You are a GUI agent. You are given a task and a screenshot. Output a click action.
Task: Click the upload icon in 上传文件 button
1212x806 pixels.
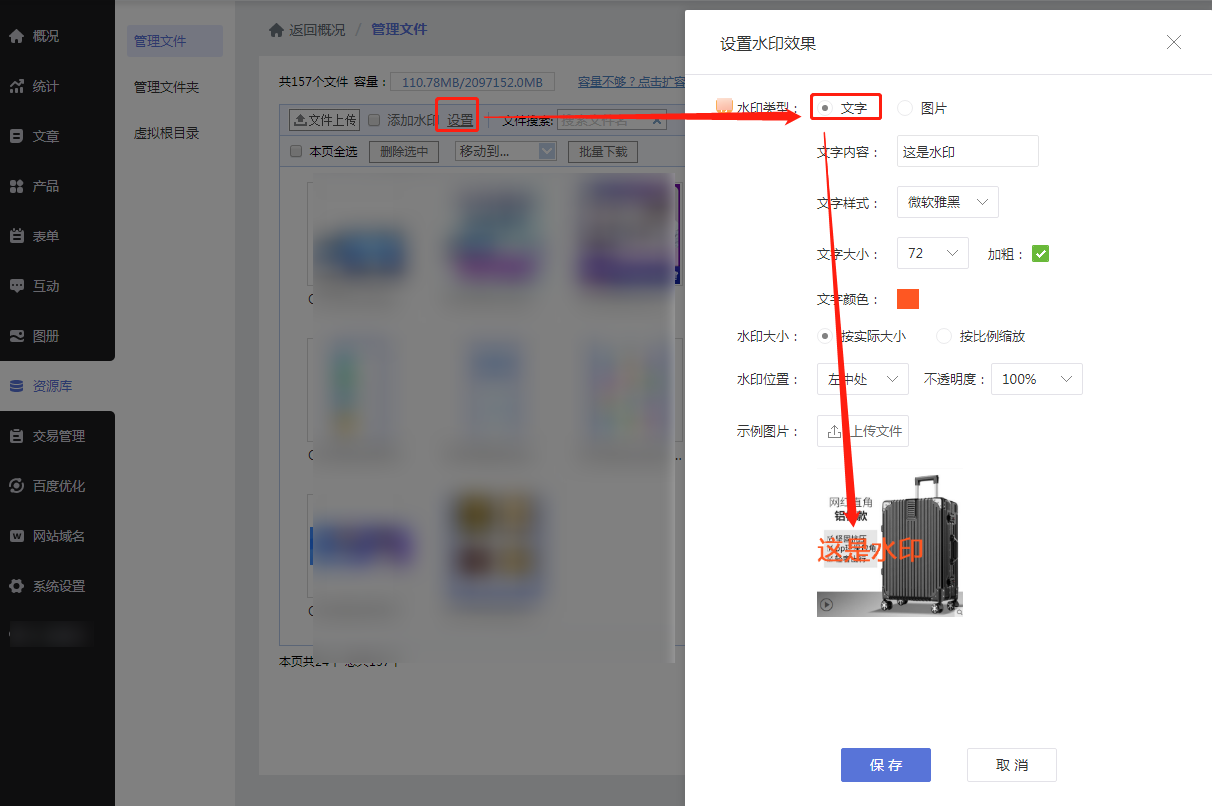[x=834, y=431]
